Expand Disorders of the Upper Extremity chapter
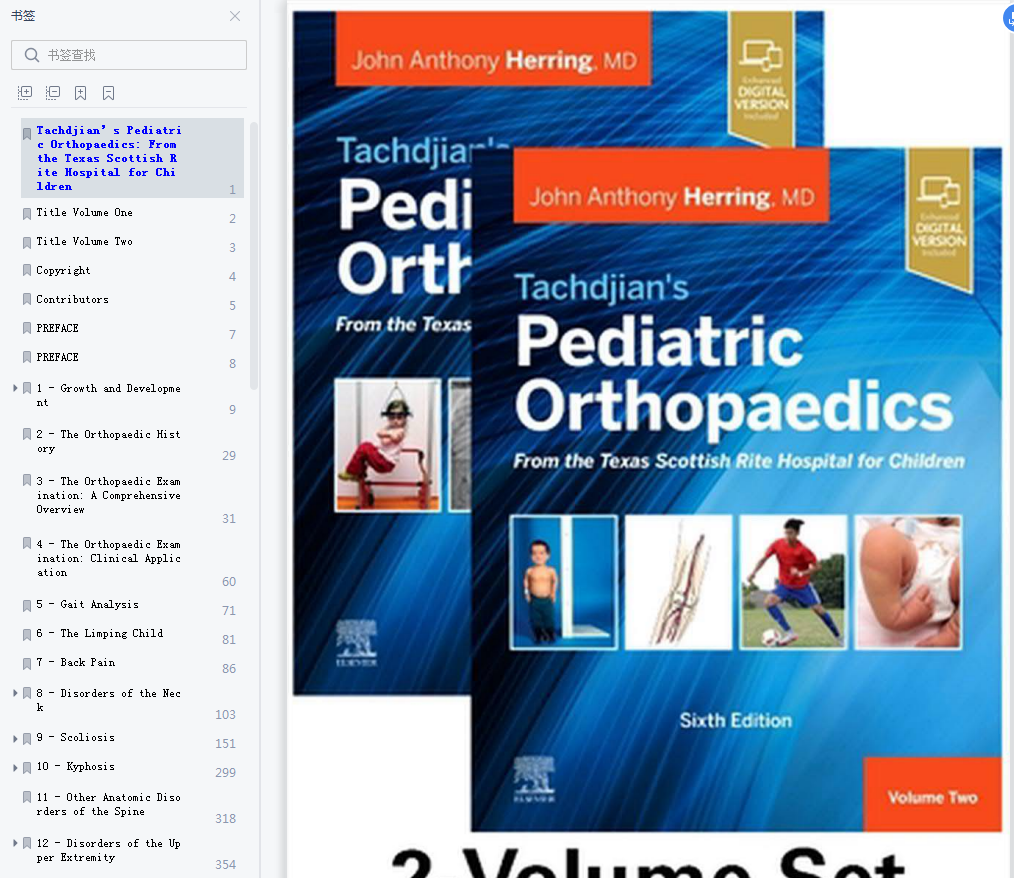This screenshot has width=1014, height=878. [15, 843]
